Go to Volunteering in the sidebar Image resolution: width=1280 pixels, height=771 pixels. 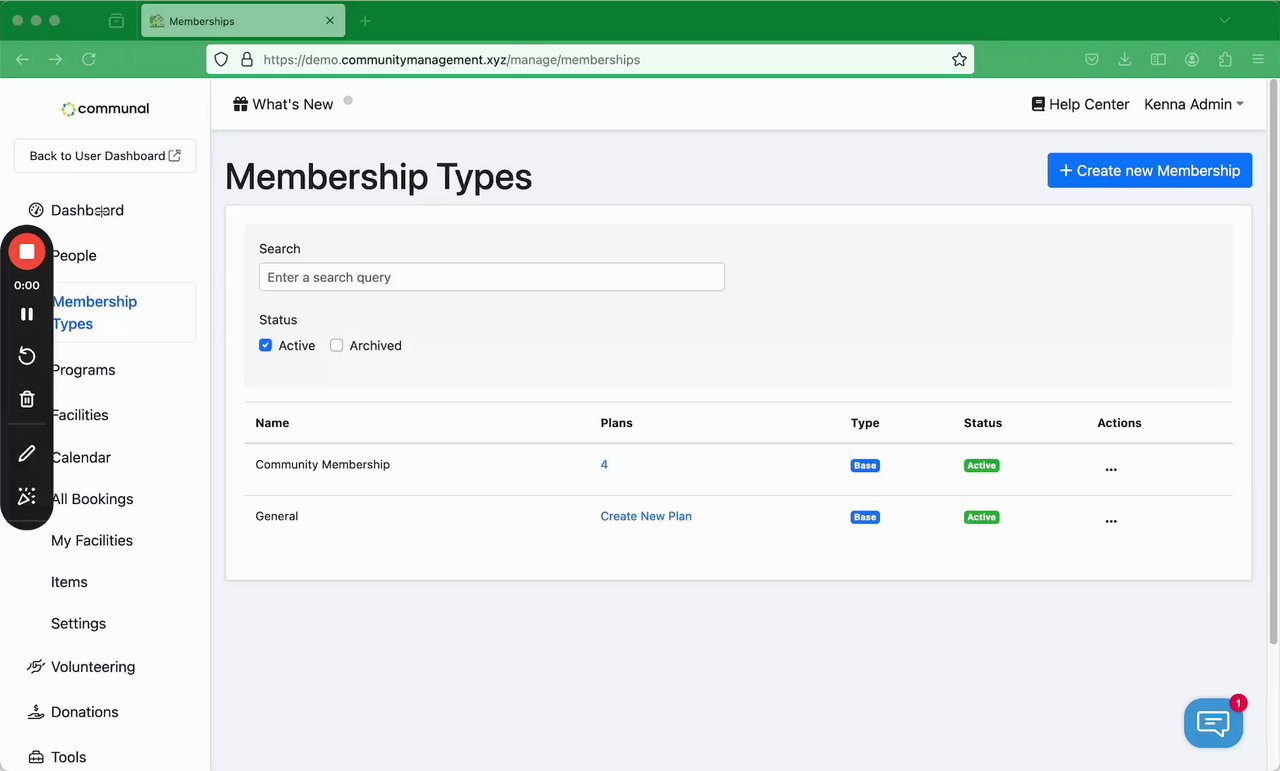click(x=92, y=667)
